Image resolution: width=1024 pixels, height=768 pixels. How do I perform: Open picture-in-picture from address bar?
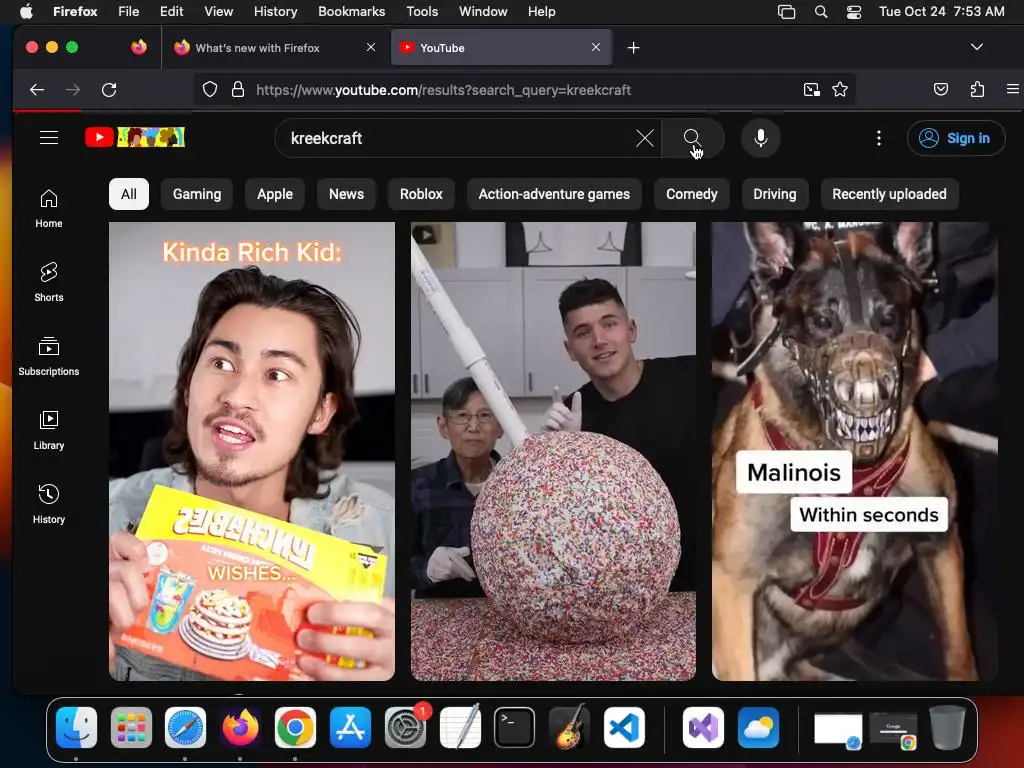811,89
